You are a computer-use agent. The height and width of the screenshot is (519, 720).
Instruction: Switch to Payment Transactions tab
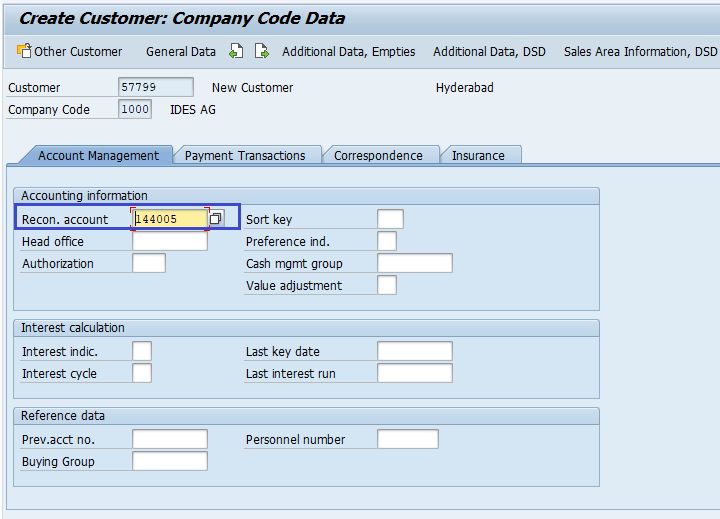[x=245, y=155]
